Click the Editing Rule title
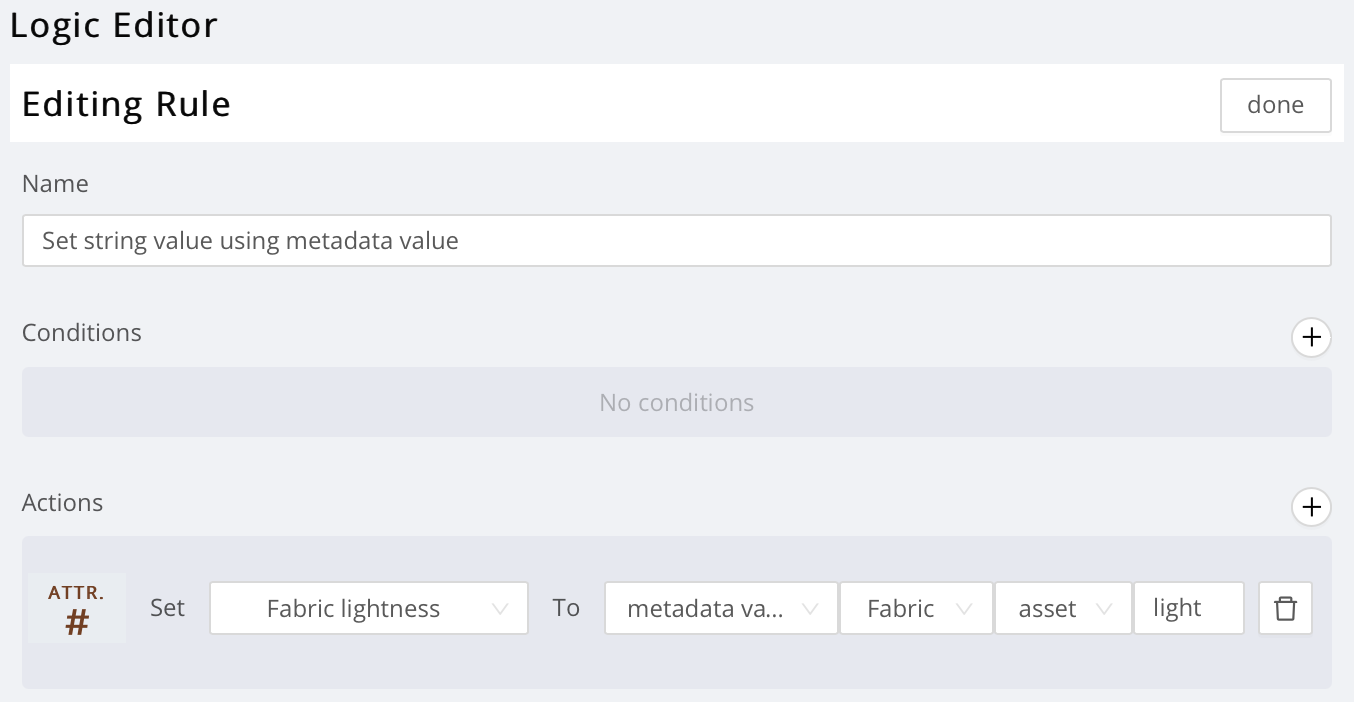 point(126,104)
